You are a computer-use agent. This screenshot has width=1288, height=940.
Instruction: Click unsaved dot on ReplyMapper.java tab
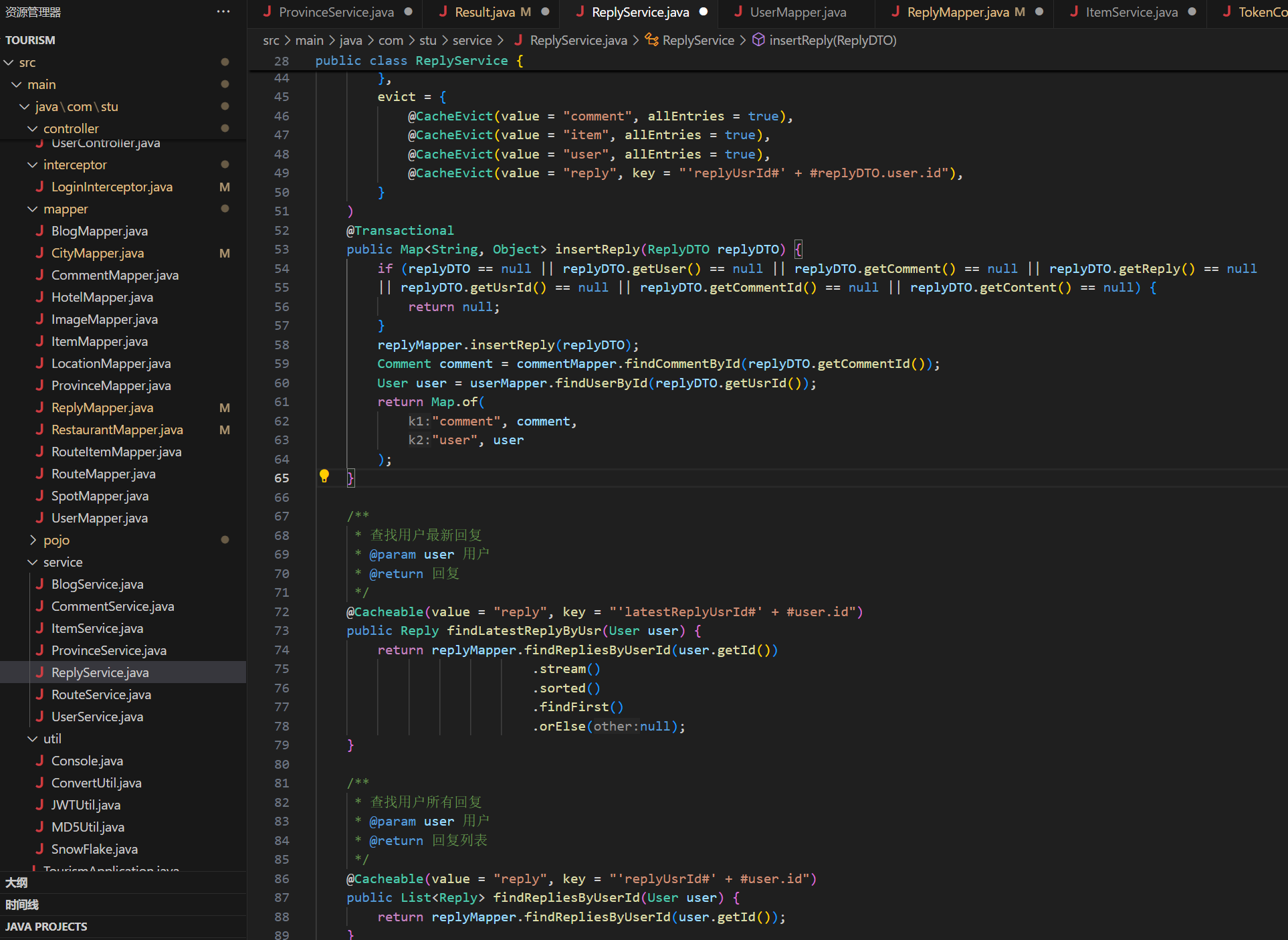point(1039,11)
